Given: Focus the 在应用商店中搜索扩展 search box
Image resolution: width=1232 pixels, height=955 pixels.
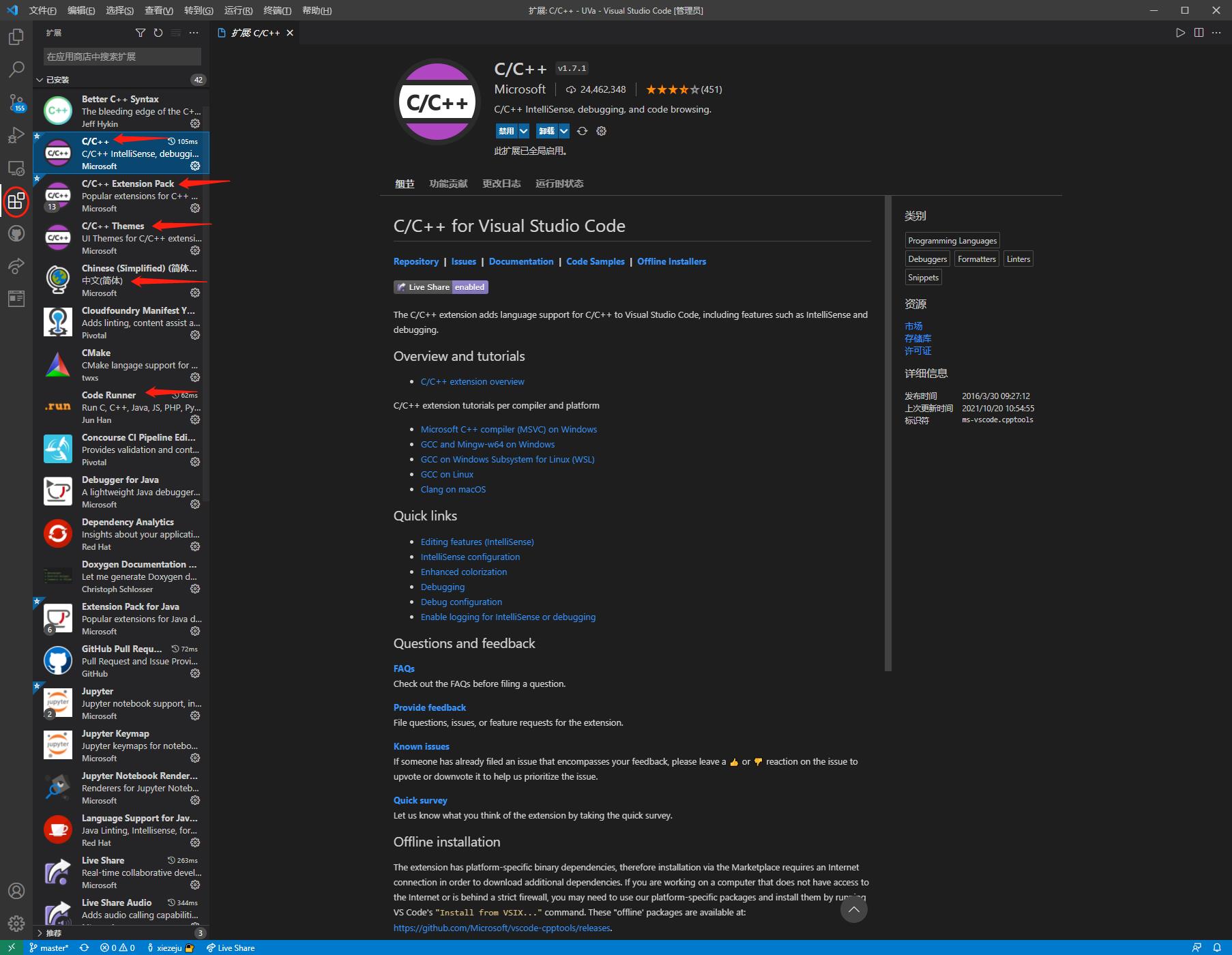Looking at the screenshot, I should (122, 57).
